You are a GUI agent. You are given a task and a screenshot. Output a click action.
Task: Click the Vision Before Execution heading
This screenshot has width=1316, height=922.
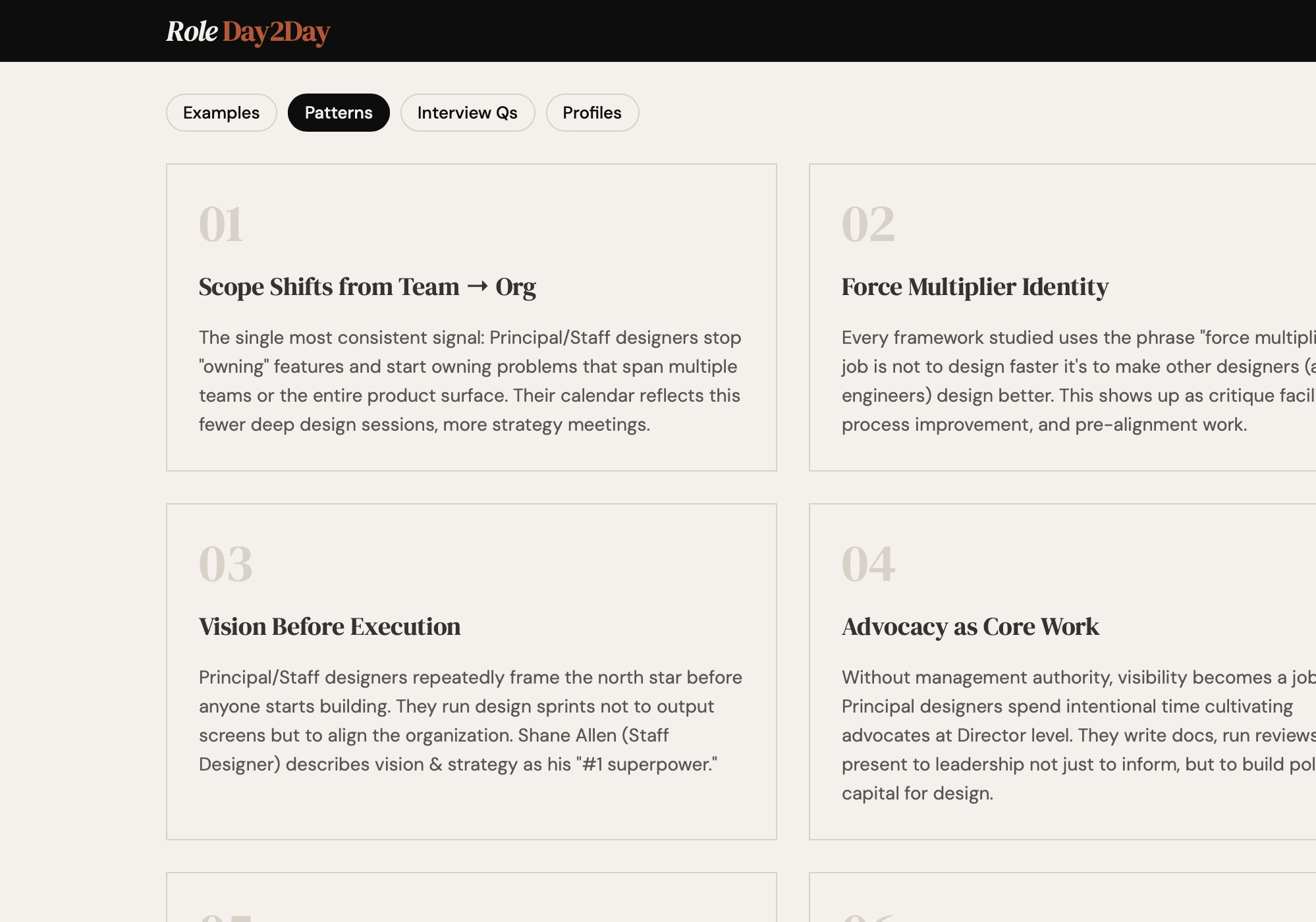(x=329, y=627)
